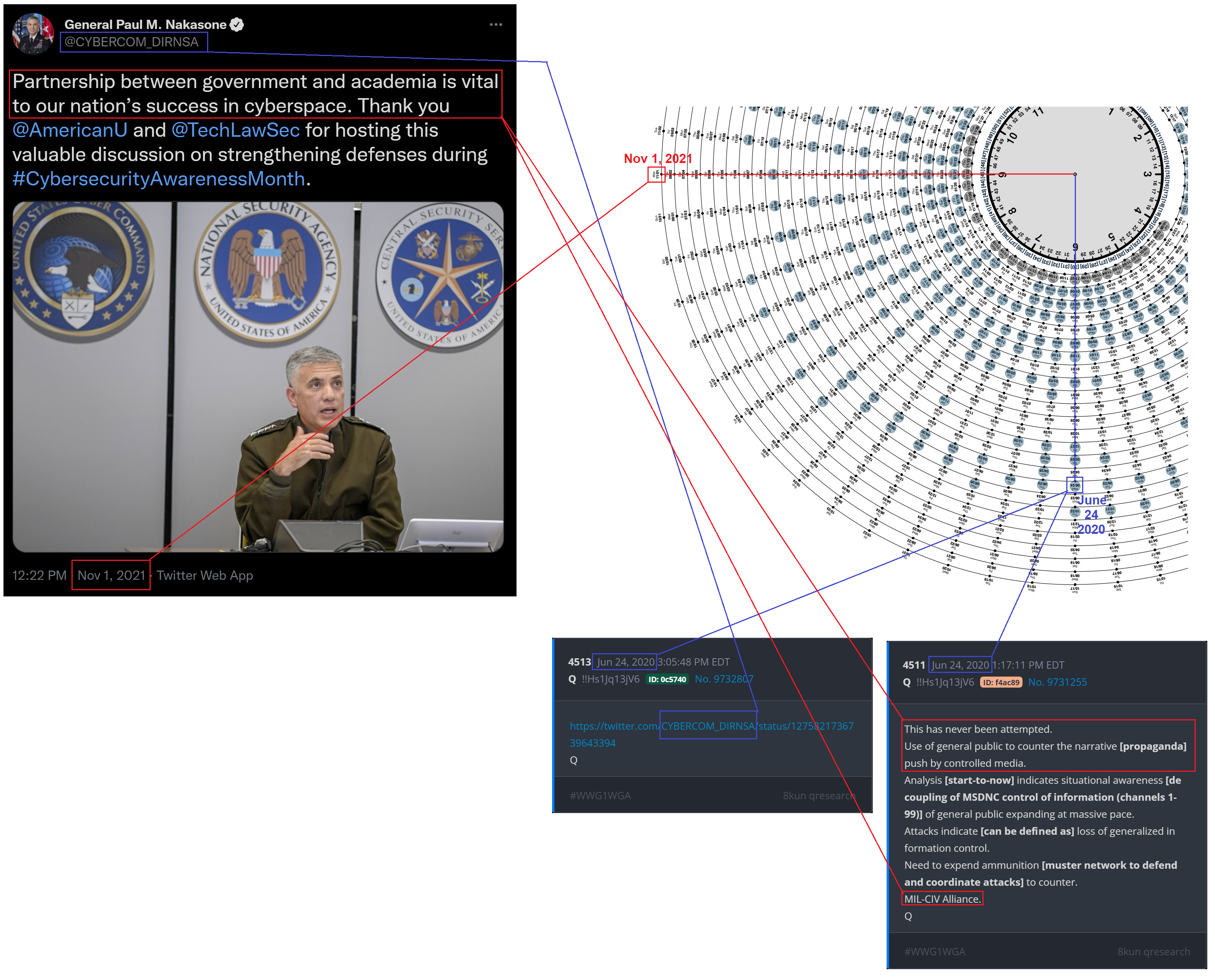Click the post number 4511
This screenshot has width=1215, height=980.
click(914, 665)
